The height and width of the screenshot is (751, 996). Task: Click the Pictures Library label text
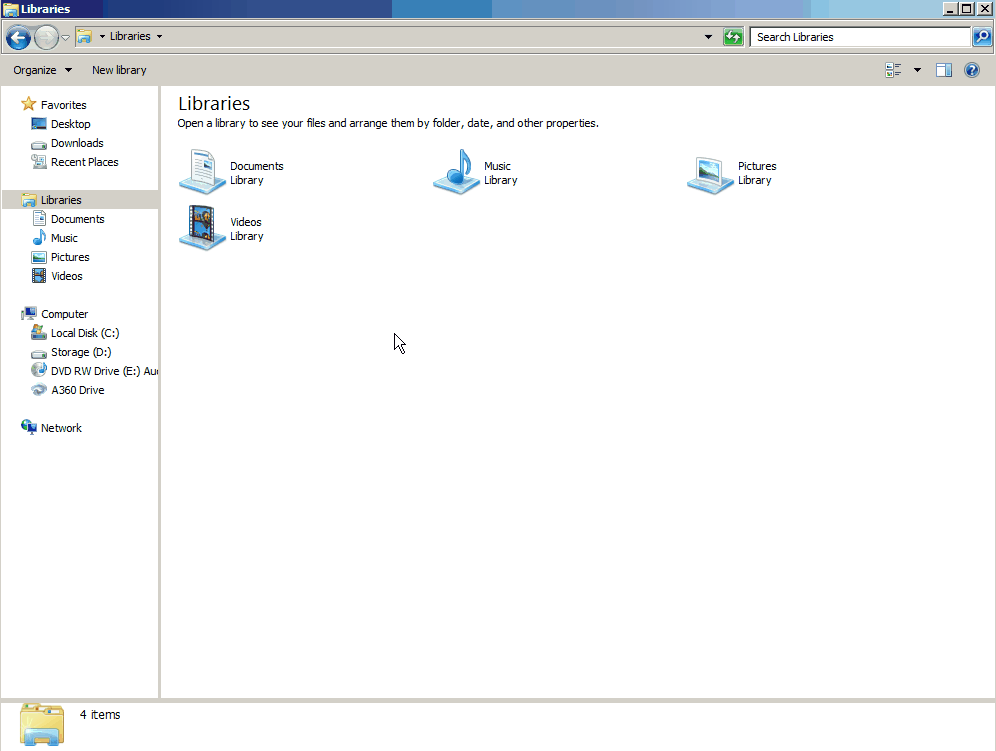[x=757, y=173]
